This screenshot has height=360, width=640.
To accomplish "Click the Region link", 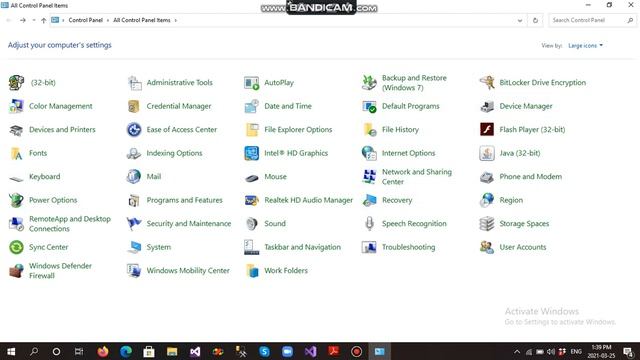I will 511,200.
